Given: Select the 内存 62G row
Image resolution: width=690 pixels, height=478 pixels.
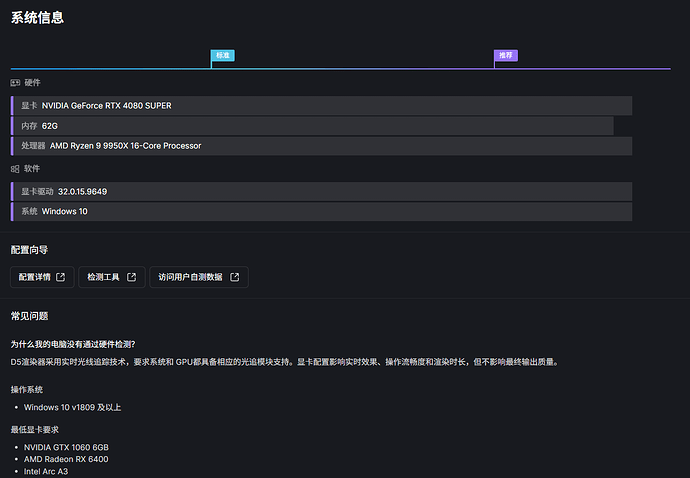Looking at the screenshot, I should point(312,126).
